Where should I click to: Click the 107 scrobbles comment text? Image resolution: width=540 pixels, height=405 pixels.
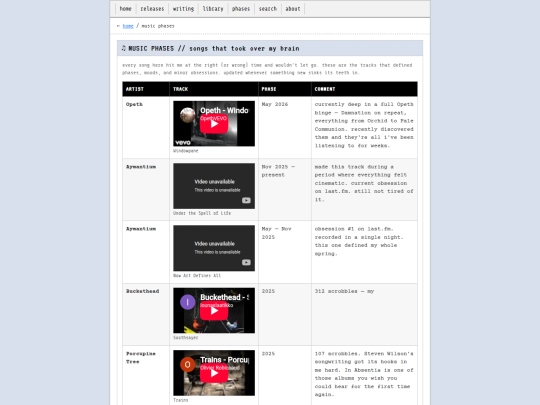click(364, 374)
